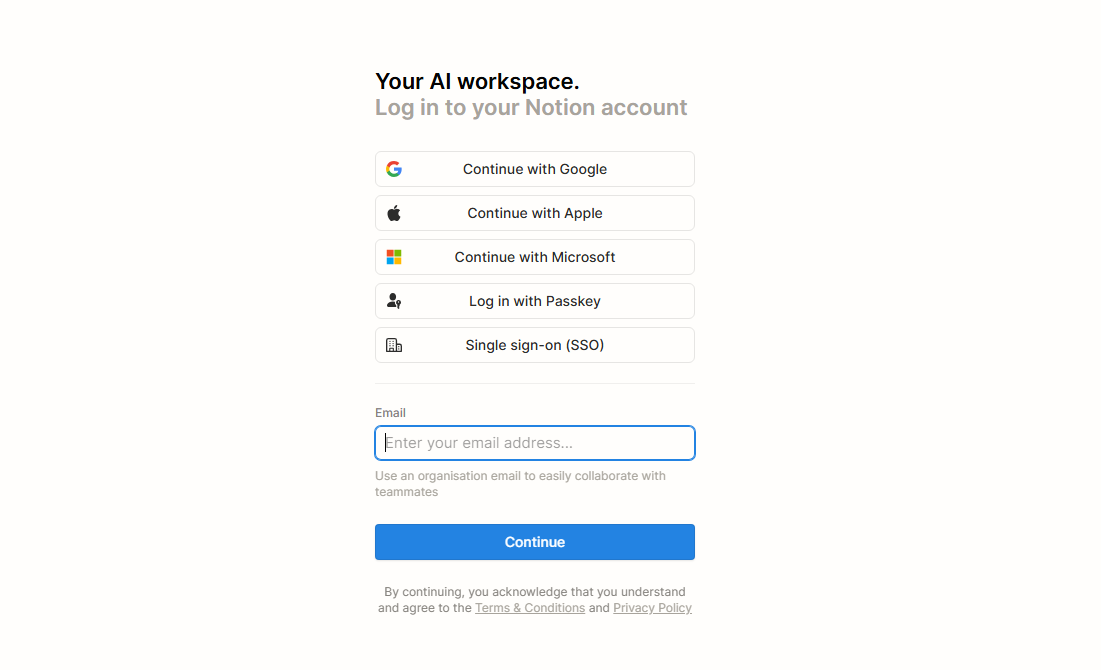The image size is (1101, 670).
Task: Select Continue with Google
Action: [535, 169]
